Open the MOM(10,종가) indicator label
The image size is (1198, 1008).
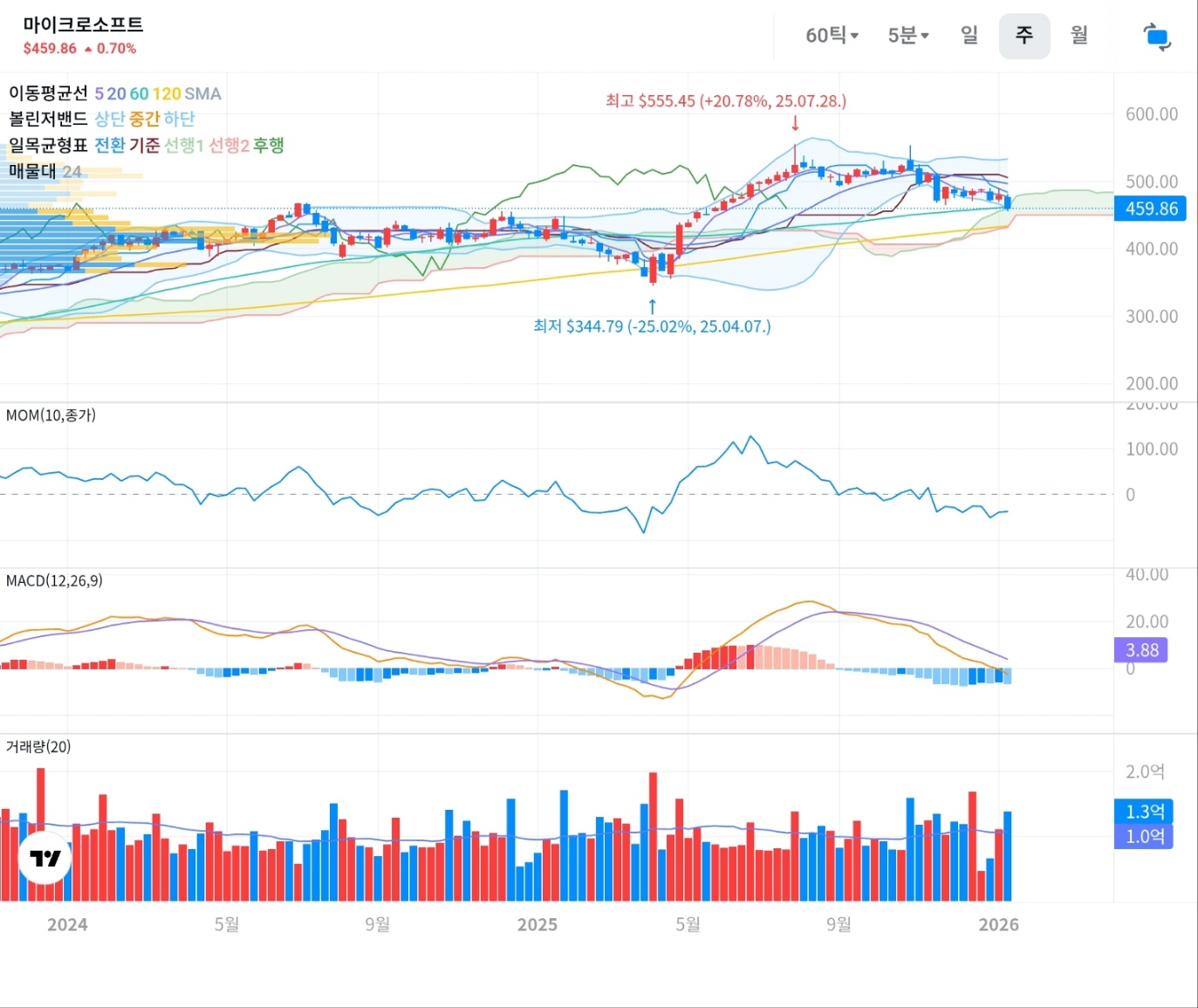coord(51,415)
